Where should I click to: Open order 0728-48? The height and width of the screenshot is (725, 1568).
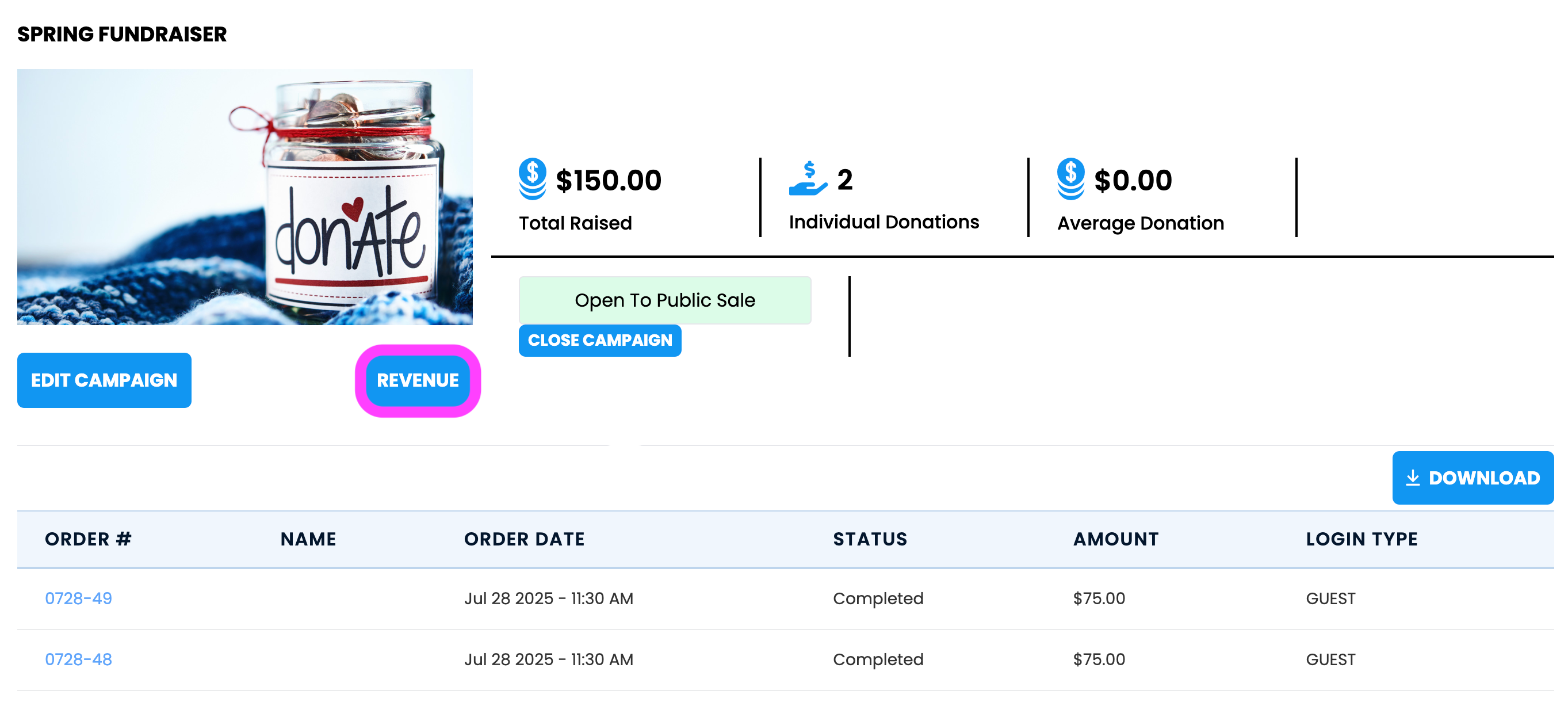tap(79, 659)
